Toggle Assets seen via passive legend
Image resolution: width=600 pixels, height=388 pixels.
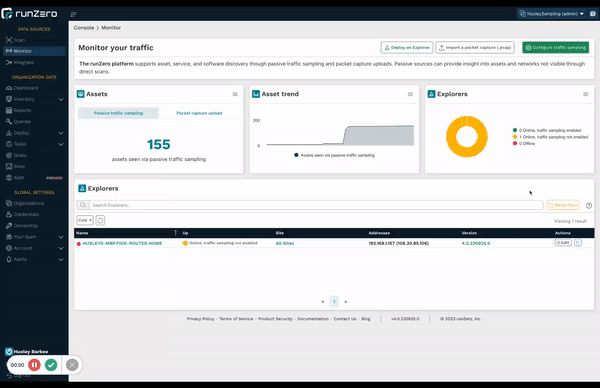point(334,155)
